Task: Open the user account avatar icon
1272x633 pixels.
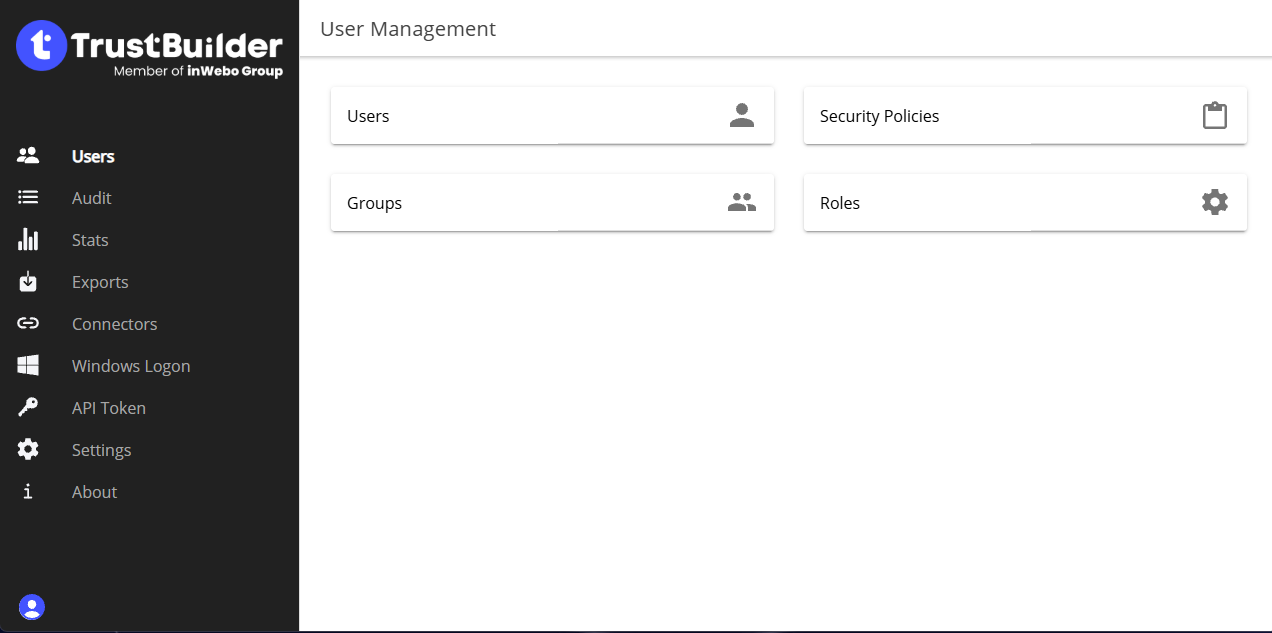Action: [x=32, y=607]
